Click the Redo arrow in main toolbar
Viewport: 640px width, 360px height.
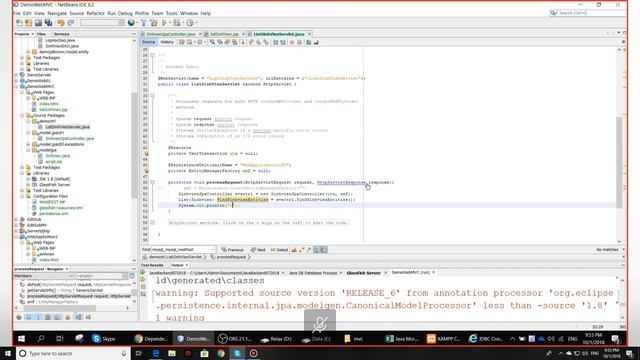click(71, 23)
